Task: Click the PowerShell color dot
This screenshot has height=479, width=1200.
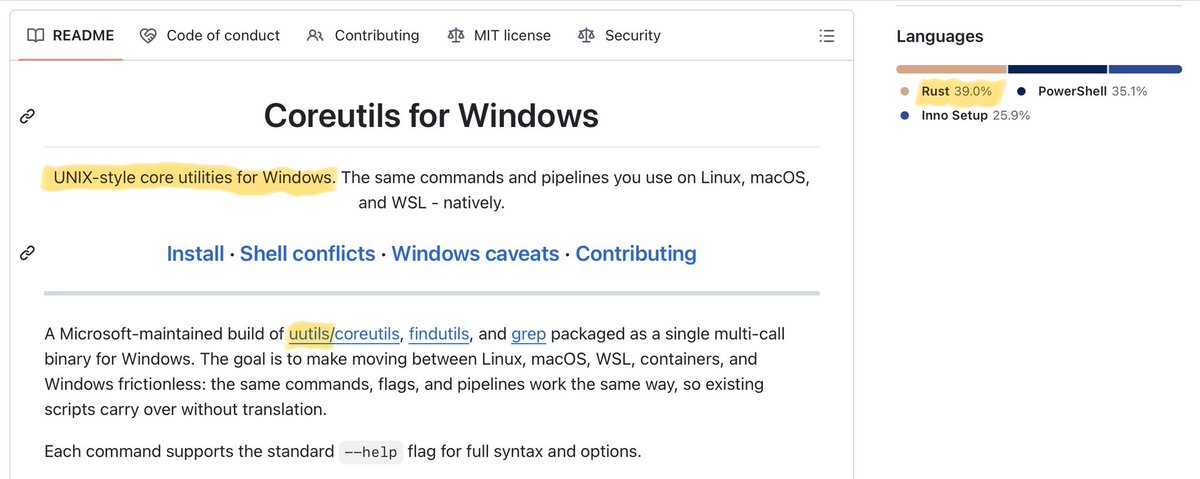Action: [1021, 91]
